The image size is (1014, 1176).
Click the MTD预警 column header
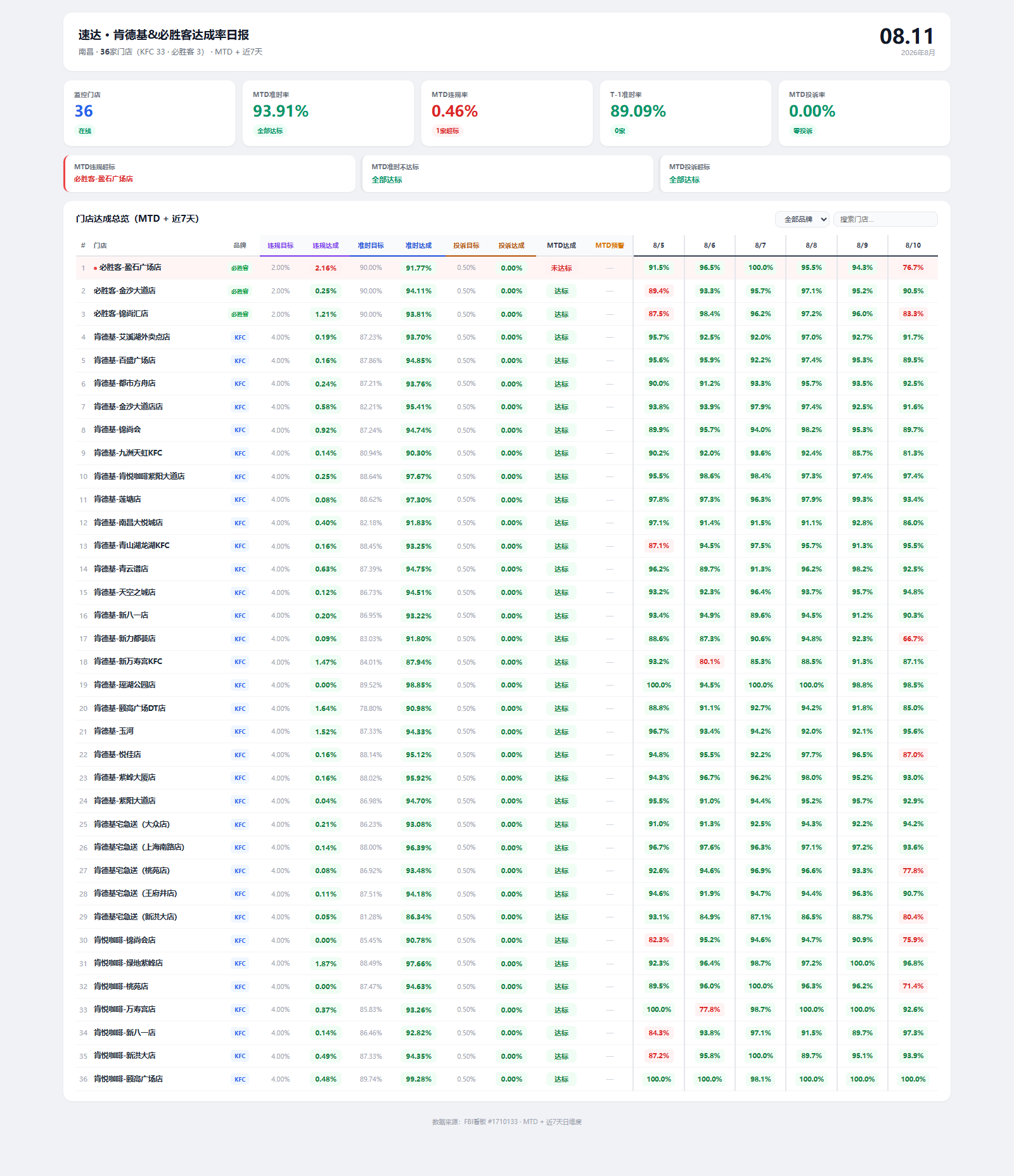pos(610,246)
